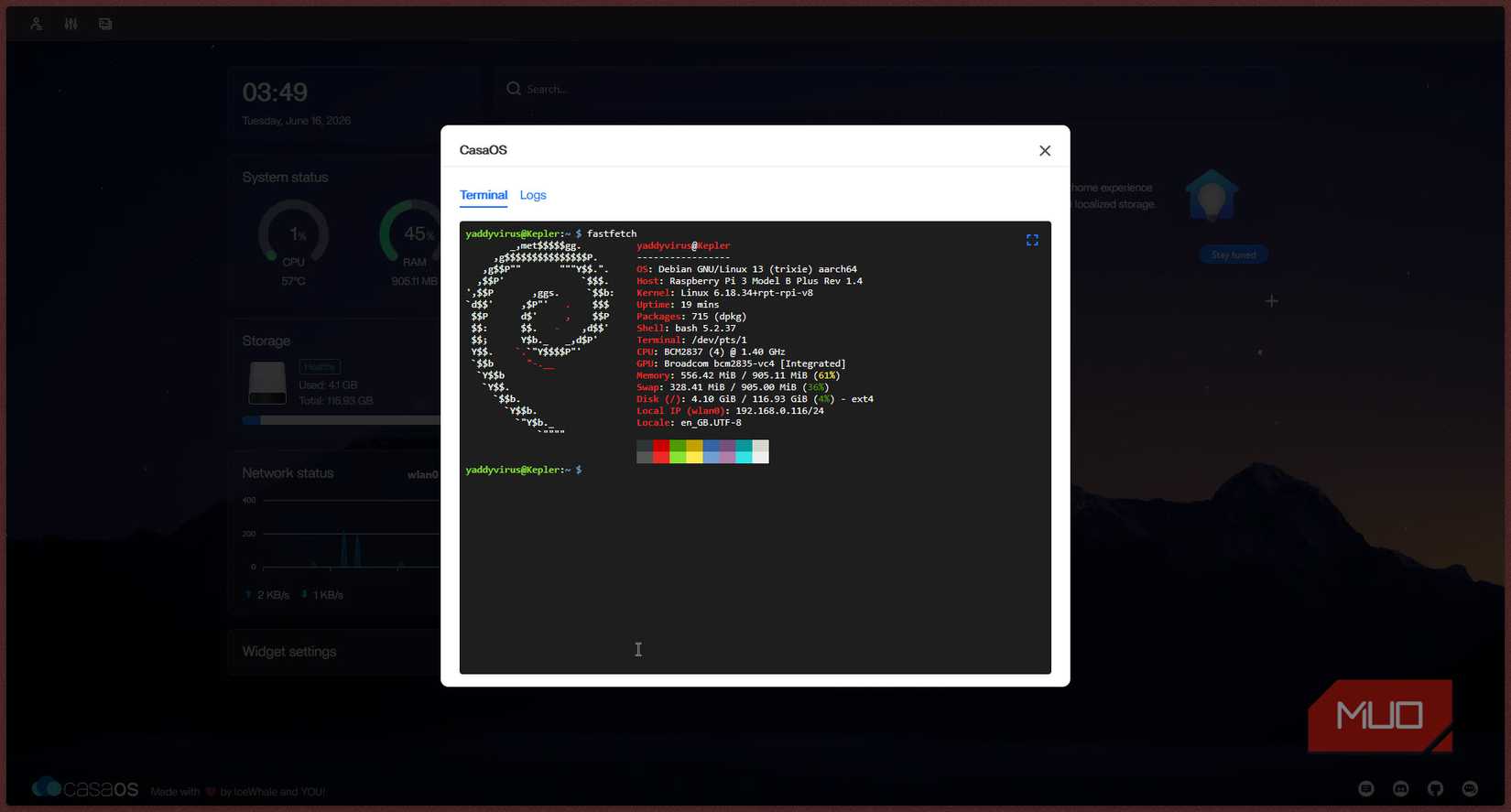
Task: Open the CPU usage gauge
Action: coord(294,234)
